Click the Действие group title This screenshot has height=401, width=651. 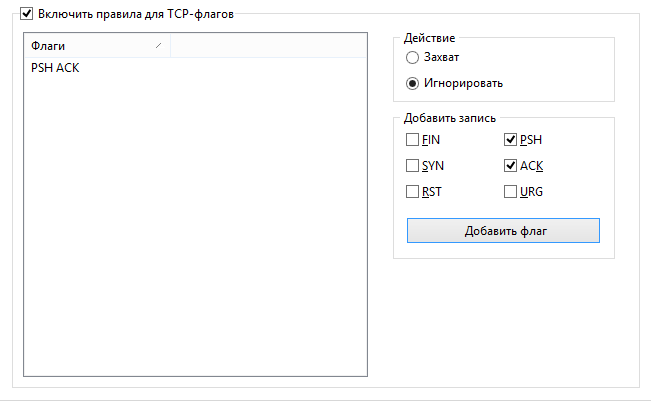tap(428, 37)
